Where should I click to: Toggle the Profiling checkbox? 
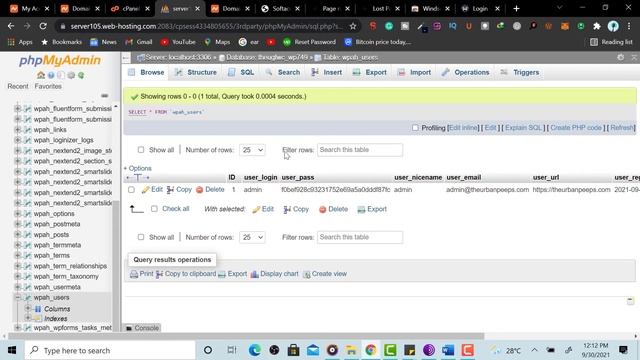click(415, 128)
